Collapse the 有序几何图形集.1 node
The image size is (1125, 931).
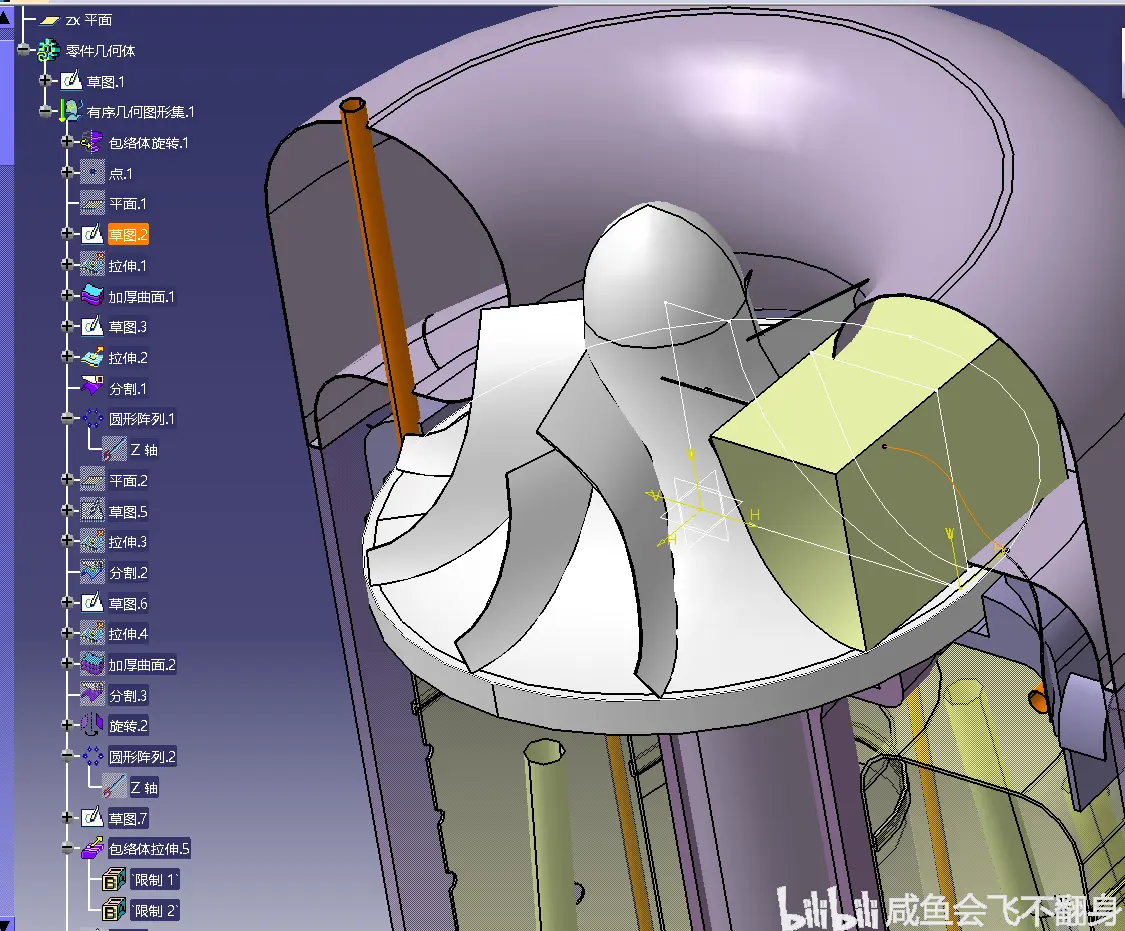[x=45, y=112]
